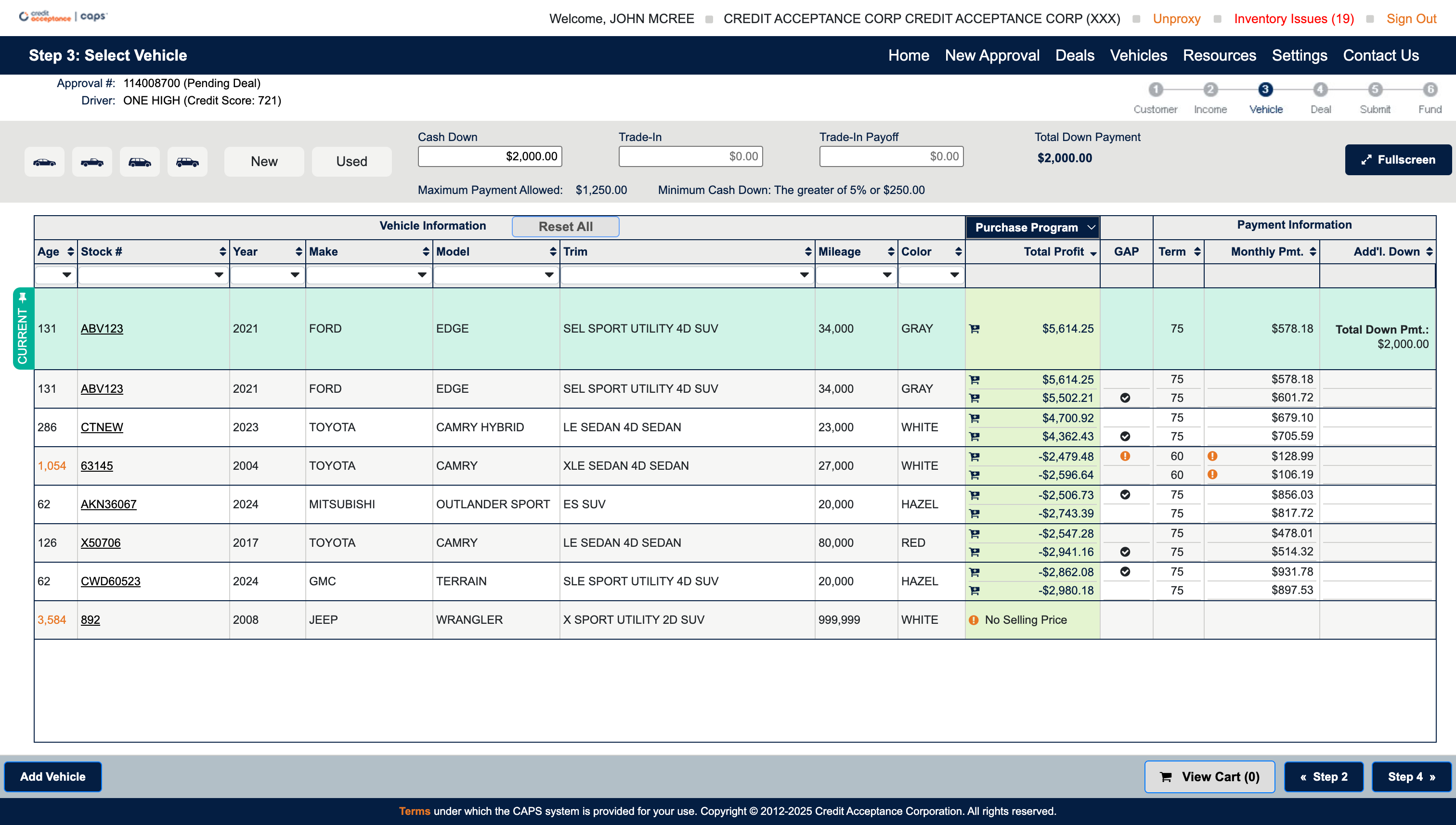Click cart icon beside -$2,479.48 profit
Viewport: 1456px width, 825px height.
974,457
